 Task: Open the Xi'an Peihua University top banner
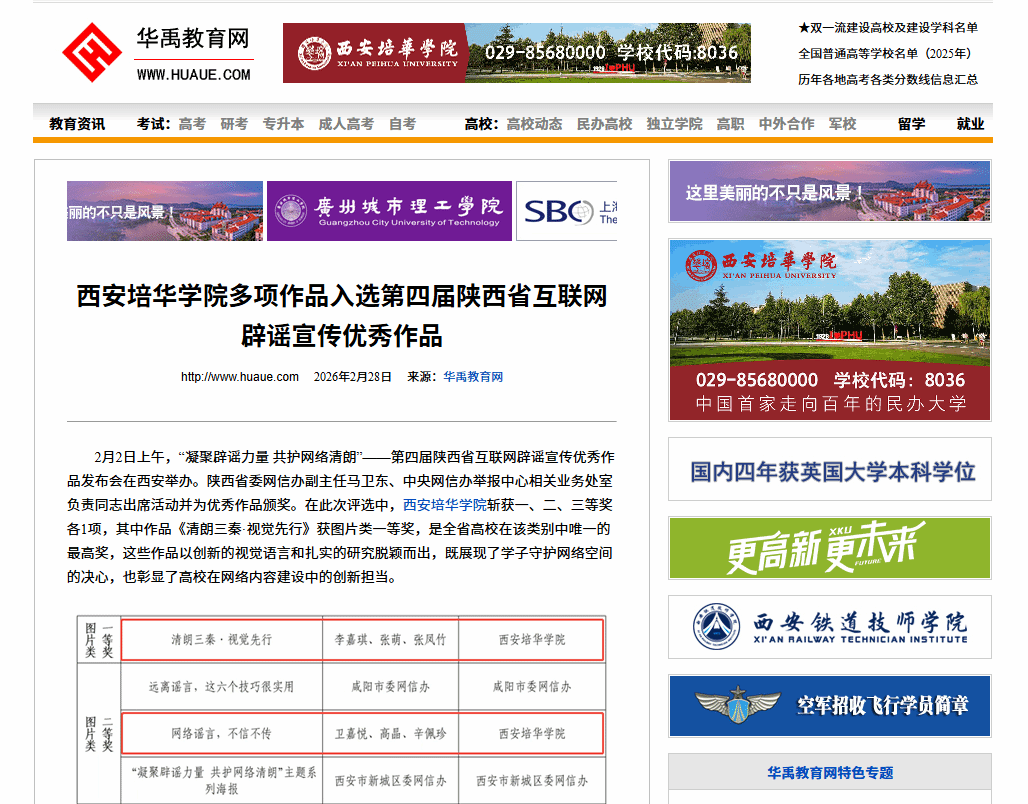point(516,53)
